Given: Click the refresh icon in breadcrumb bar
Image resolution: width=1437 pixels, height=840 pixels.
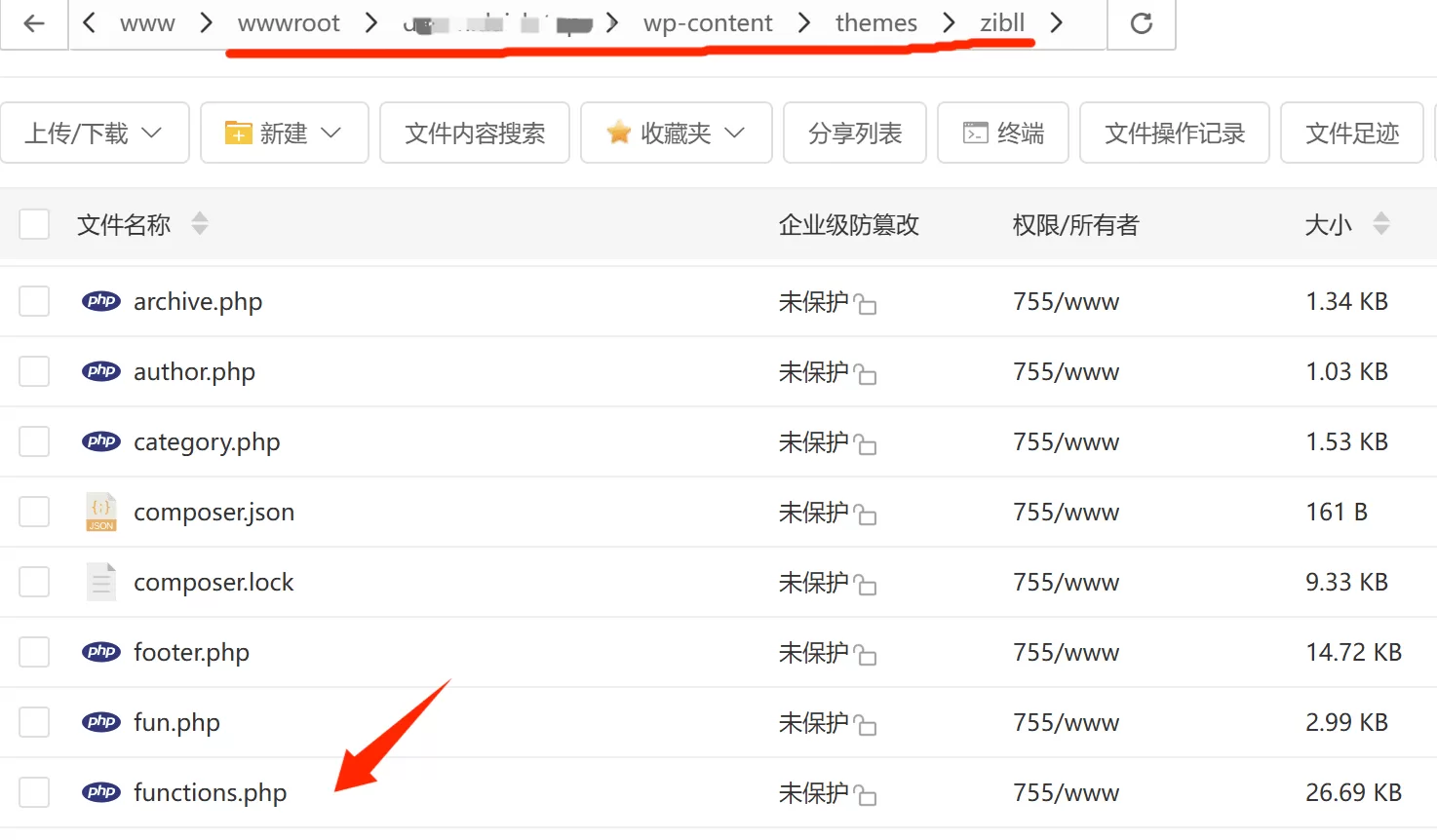Looking at the screenshot, I should pyautogui.click(x=1141, y=23).
